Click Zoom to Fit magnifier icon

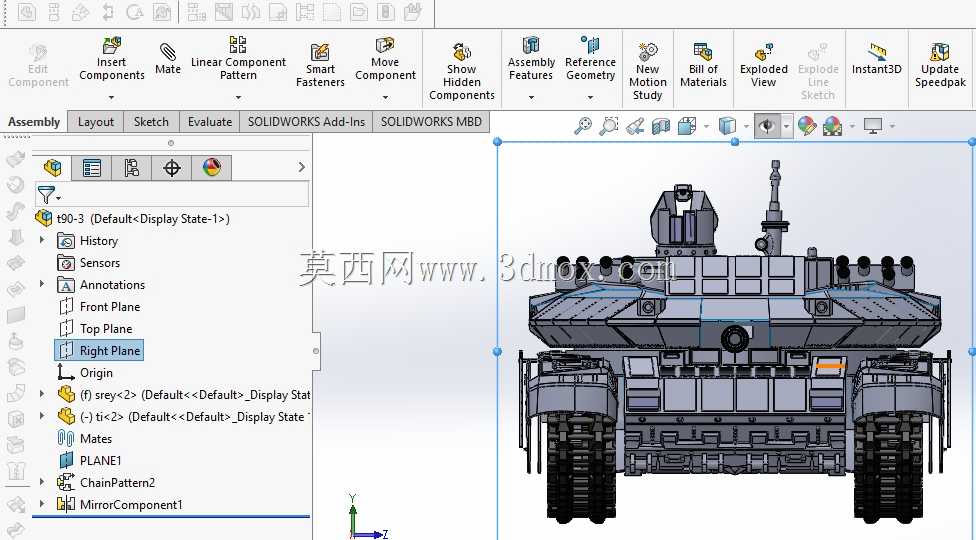coord(583,126)
